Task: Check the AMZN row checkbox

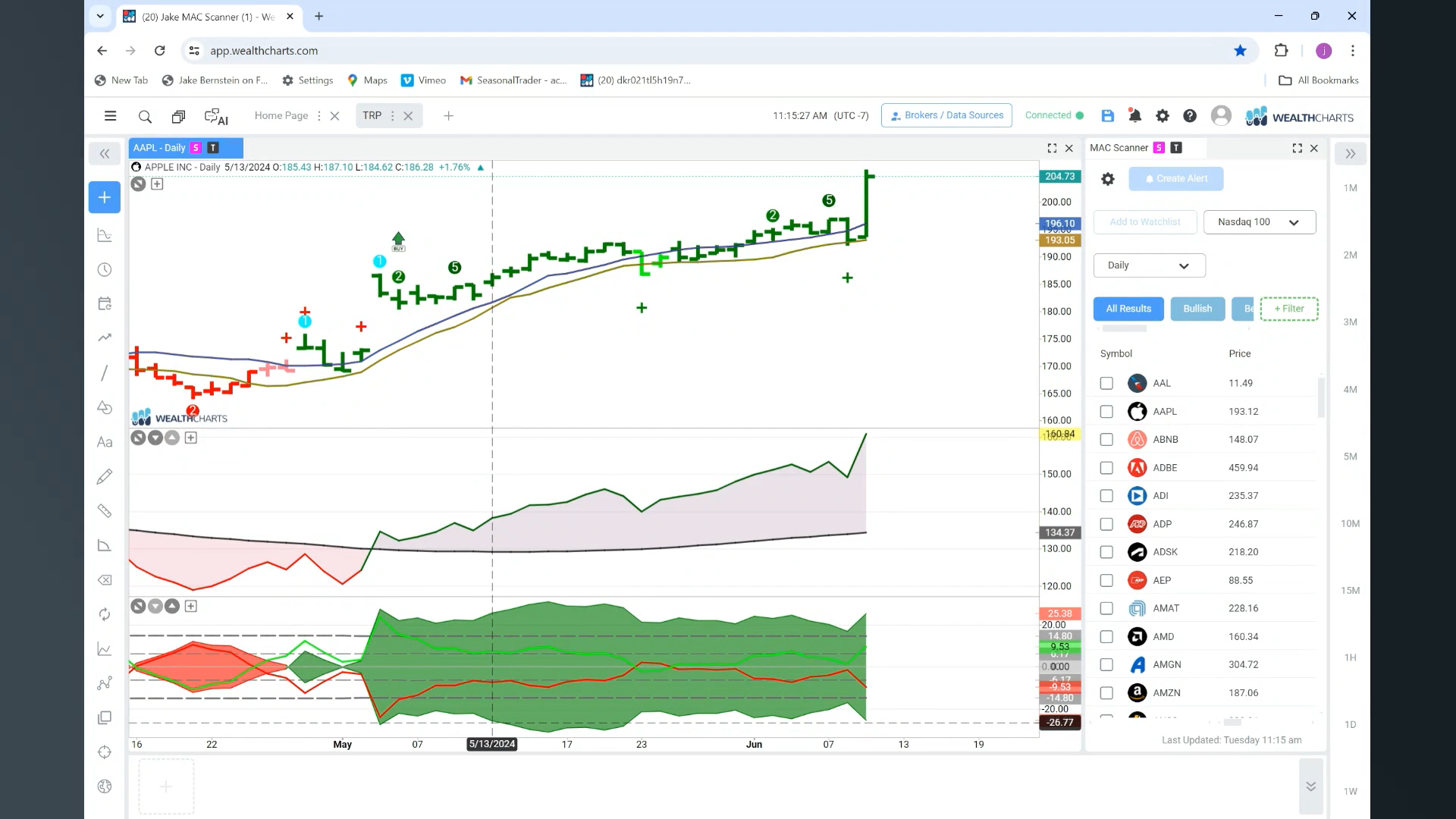Action: tap(1106, 693)
